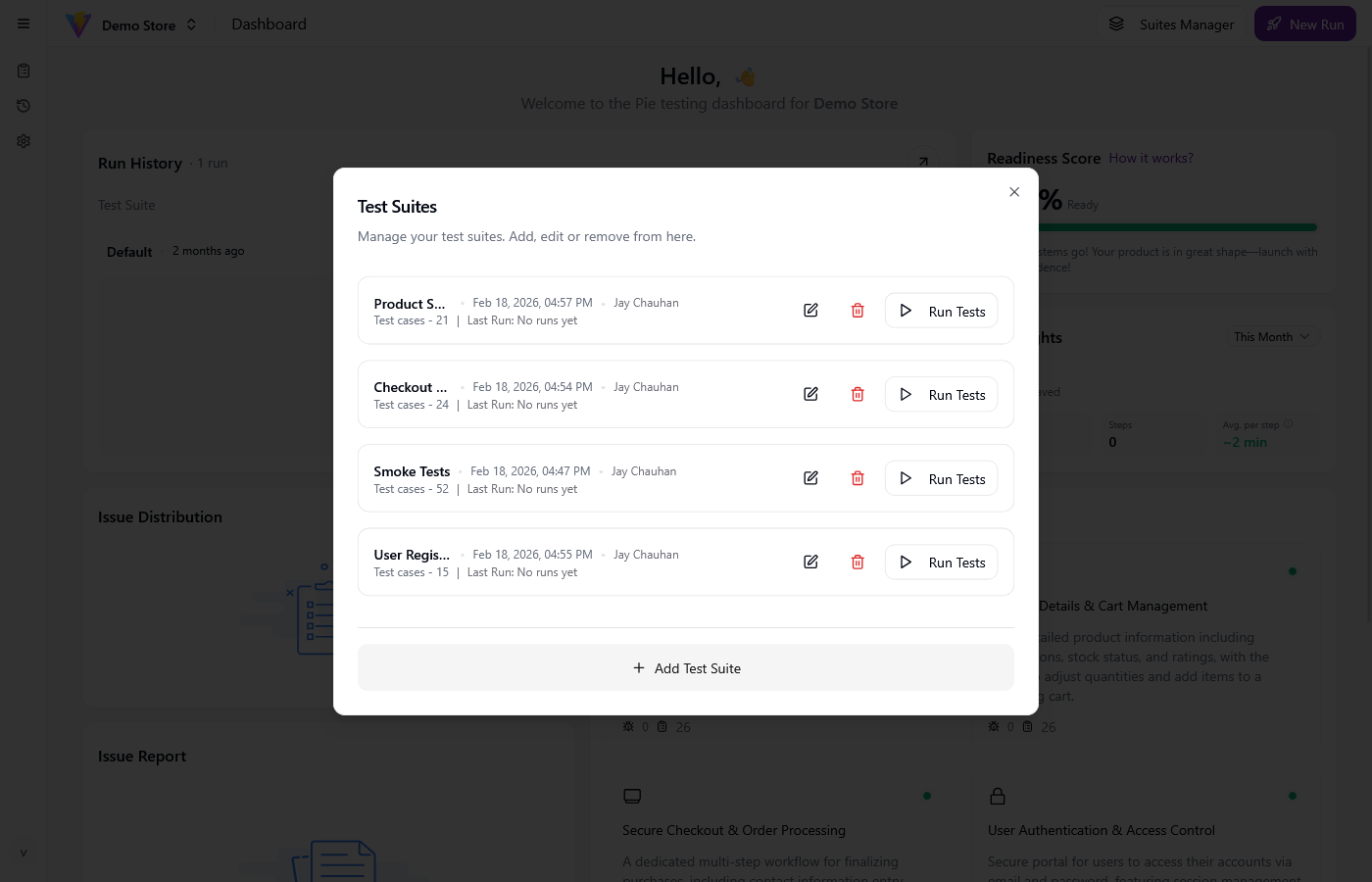Delete the Product suite using trash icon

click(x=857, y=310)
